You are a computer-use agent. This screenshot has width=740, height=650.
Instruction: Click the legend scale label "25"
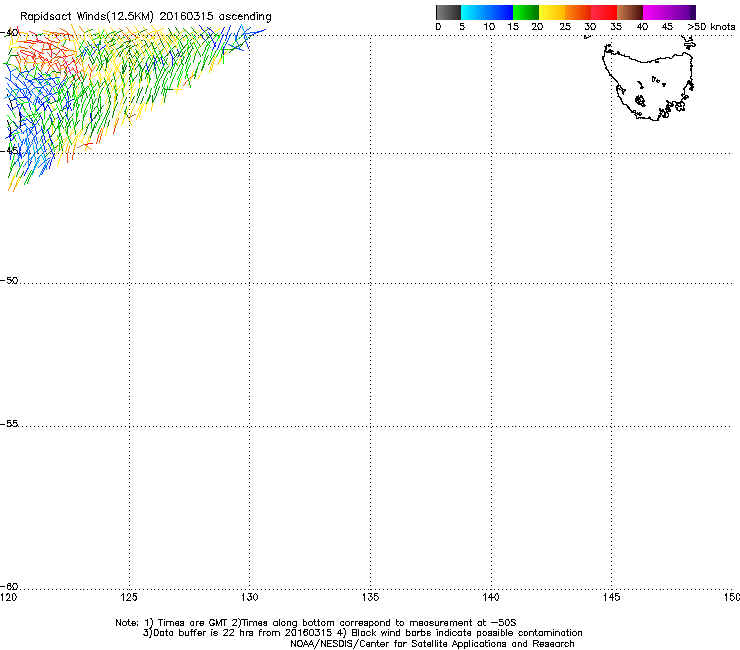[x=565, y=27]
